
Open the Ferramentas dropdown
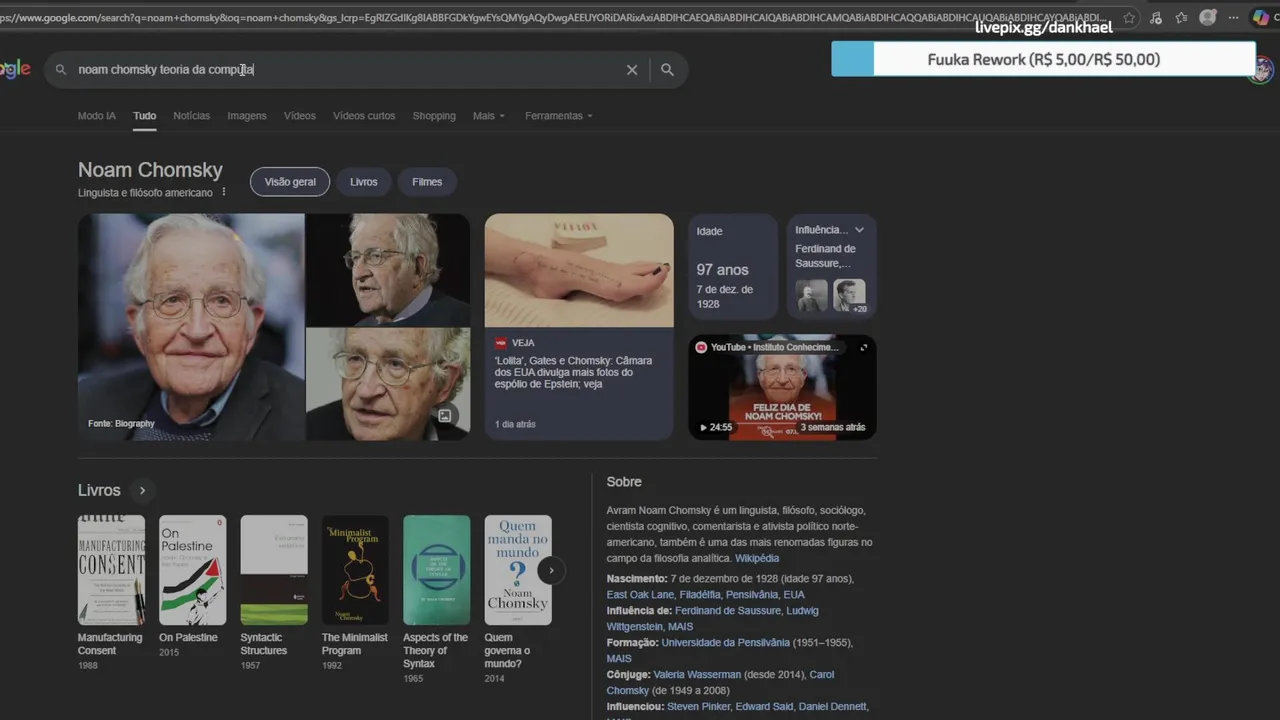[559, 116]
